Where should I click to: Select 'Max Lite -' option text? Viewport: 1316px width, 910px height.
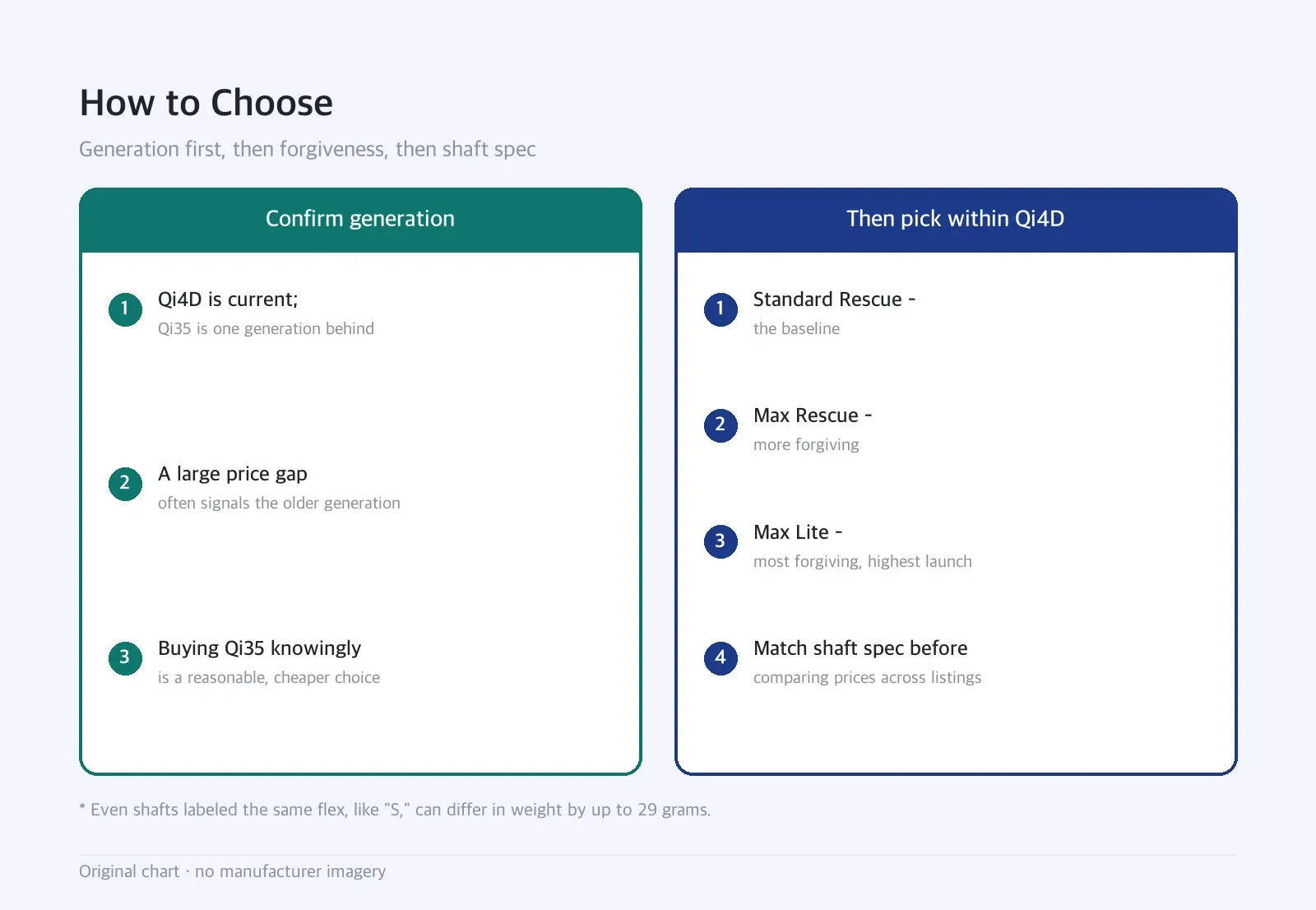tap(798, 532)
